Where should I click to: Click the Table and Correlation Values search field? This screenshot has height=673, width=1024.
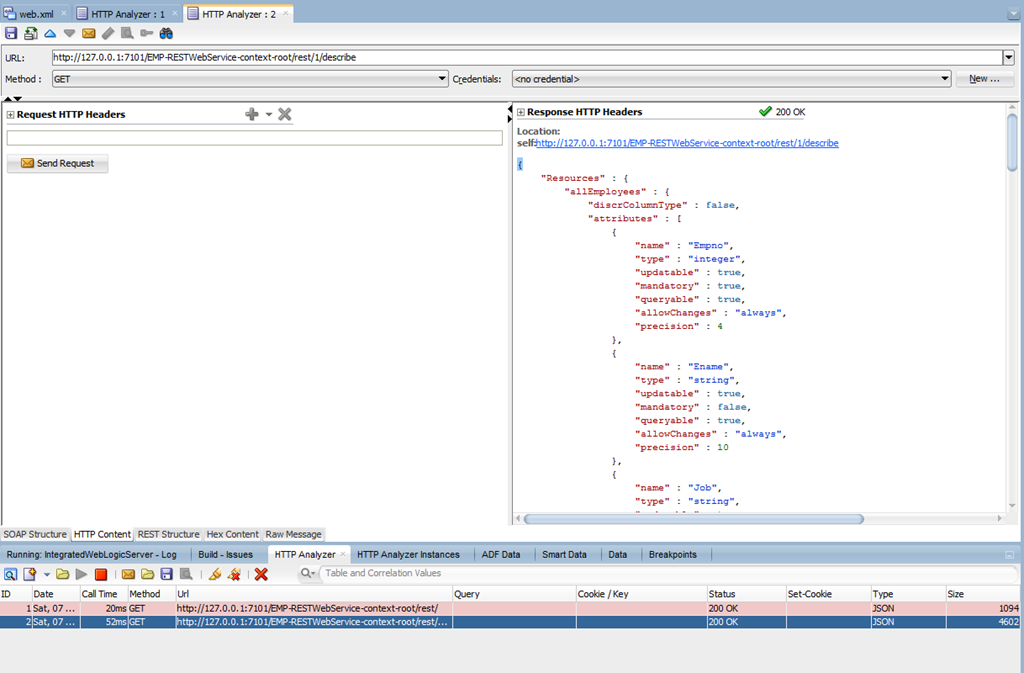pos(400,573)
